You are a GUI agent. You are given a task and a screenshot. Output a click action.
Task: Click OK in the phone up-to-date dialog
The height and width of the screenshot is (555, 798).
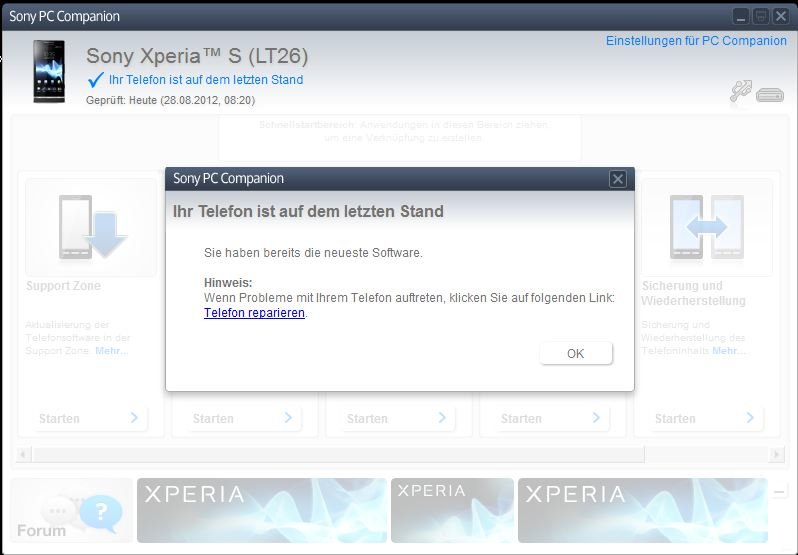click(576, 353)
